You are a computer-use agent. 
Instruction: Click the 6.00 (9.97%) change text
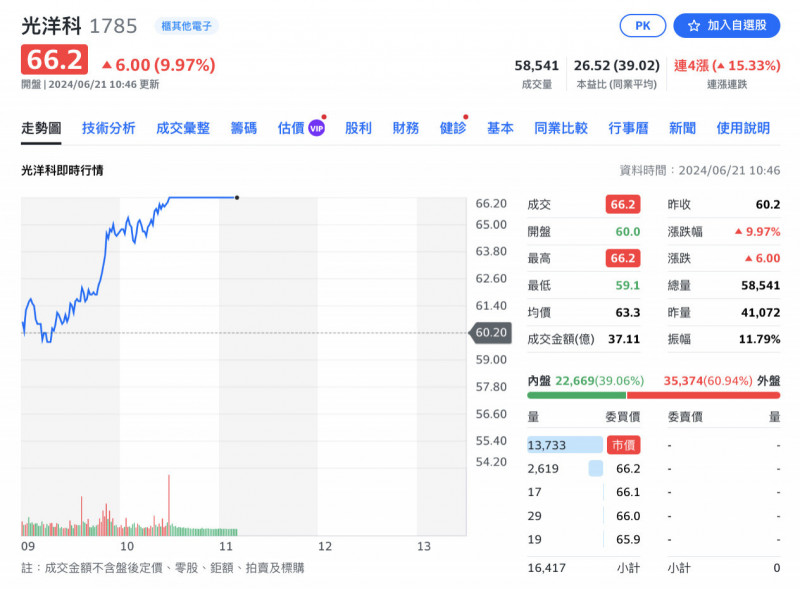click(x=159, y=65)
